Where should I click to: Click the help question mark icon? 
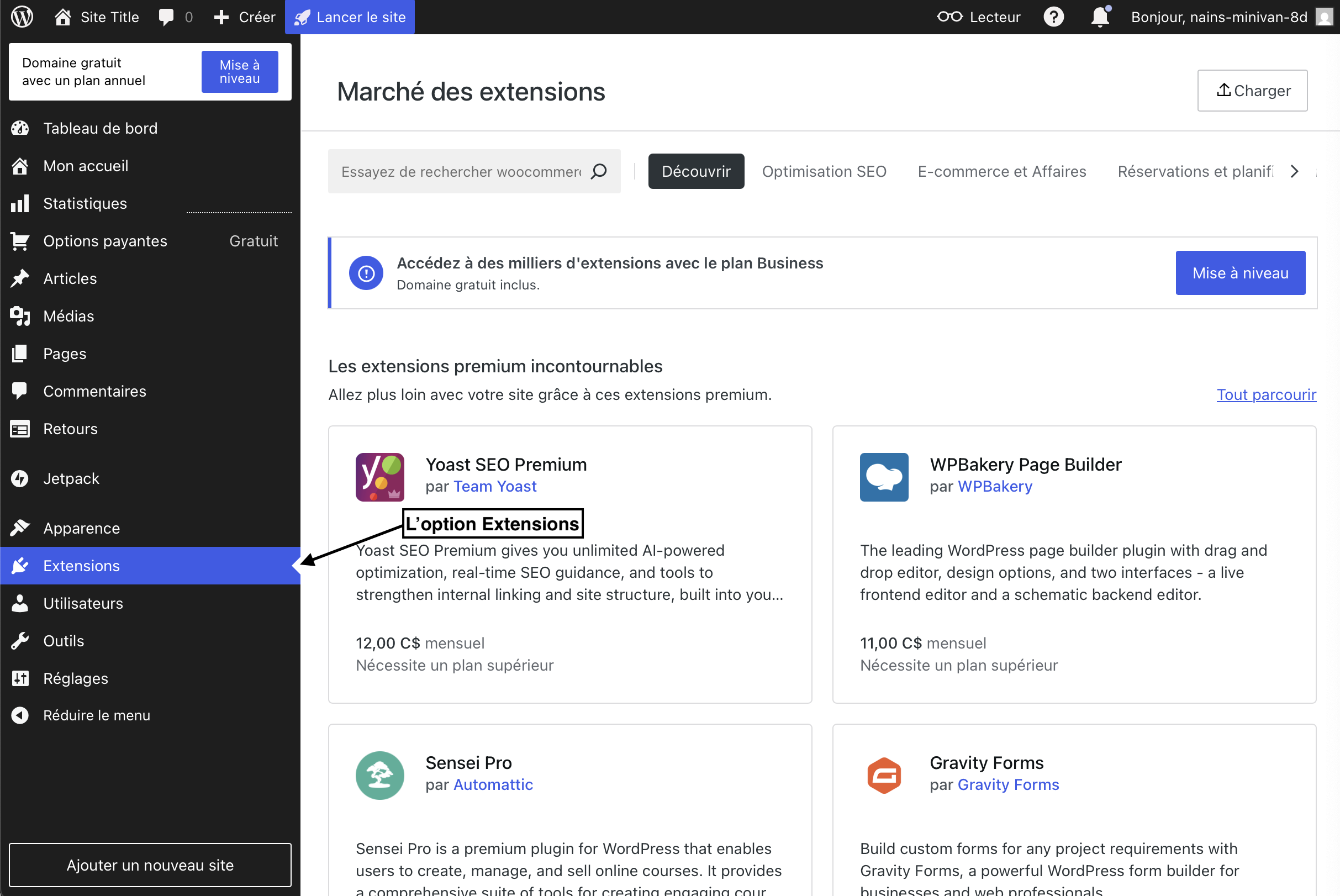pos(1053,17)
